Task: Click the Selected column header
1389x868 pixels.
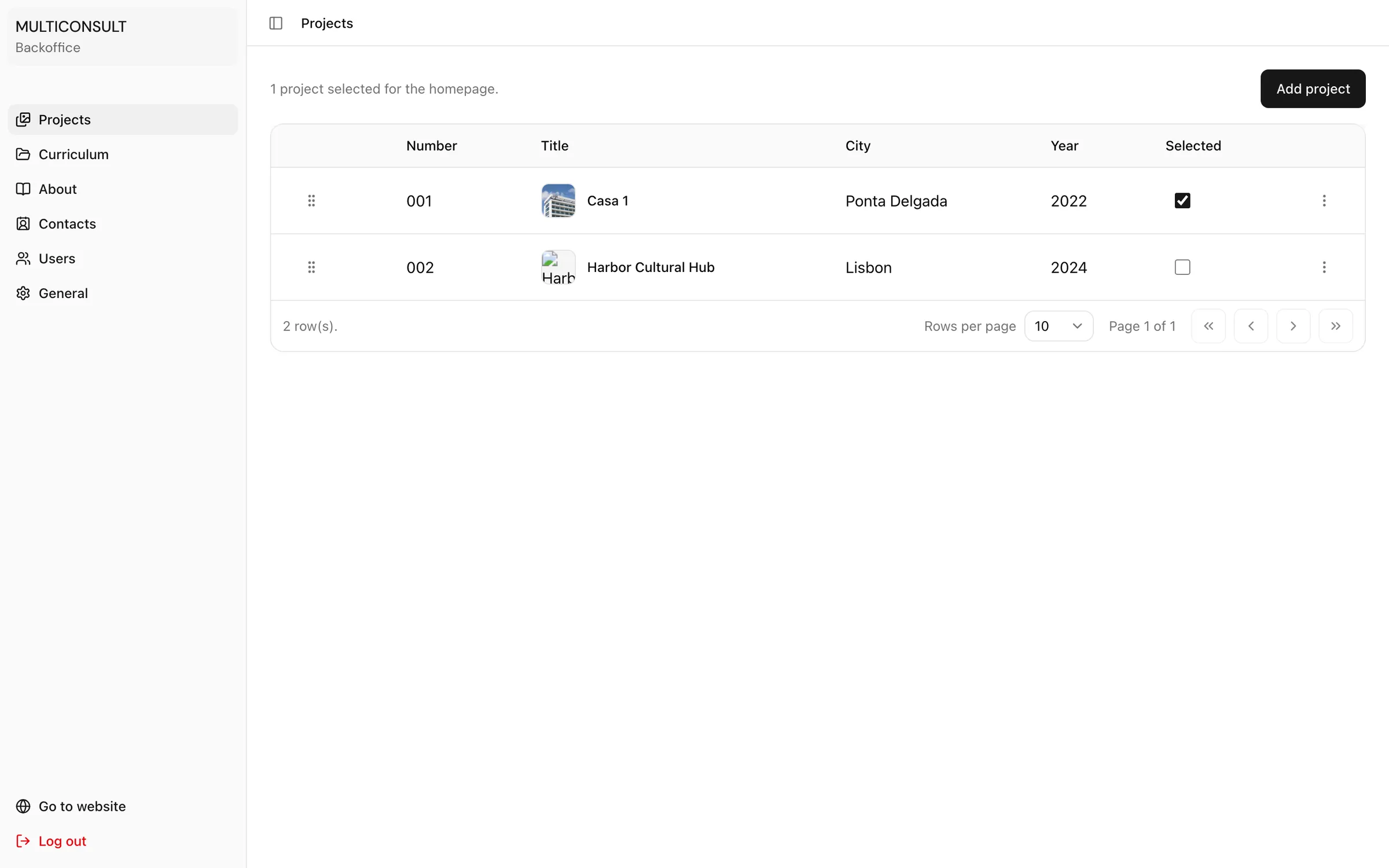Action: (x=1193, y=146)
